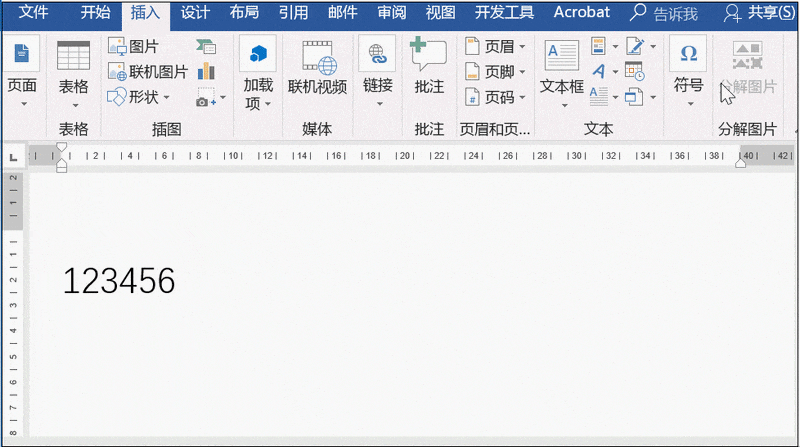Open the 页码 page number dropdown arrow
Viewport: 800px width, 447px height.
coord(522,97)
